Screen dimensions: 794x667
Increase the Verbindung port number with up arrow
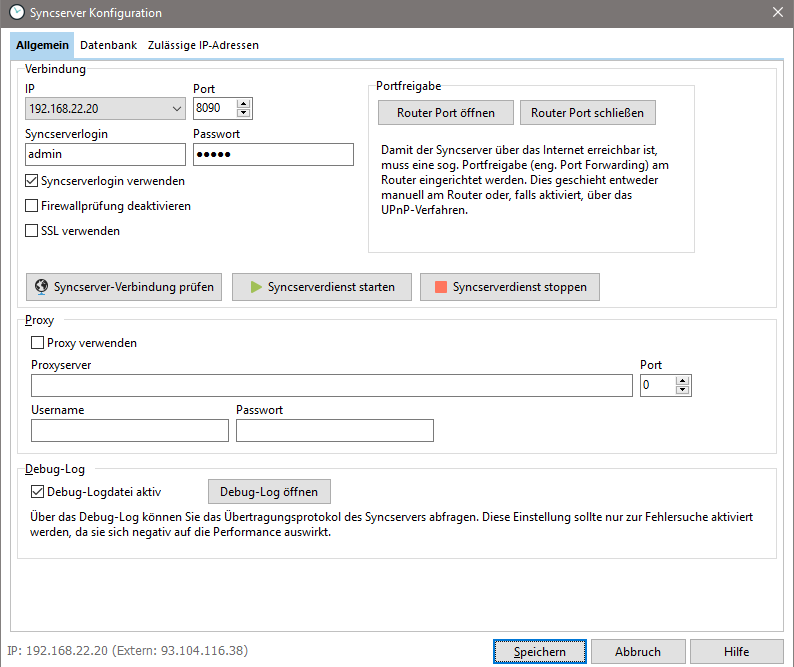[x=244, y=103]
